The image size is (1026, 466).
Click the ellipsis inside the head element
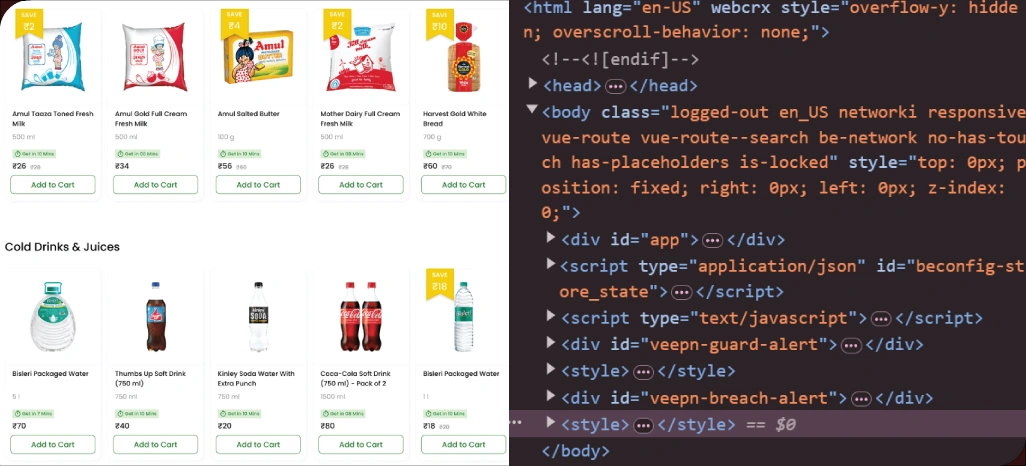616,86
